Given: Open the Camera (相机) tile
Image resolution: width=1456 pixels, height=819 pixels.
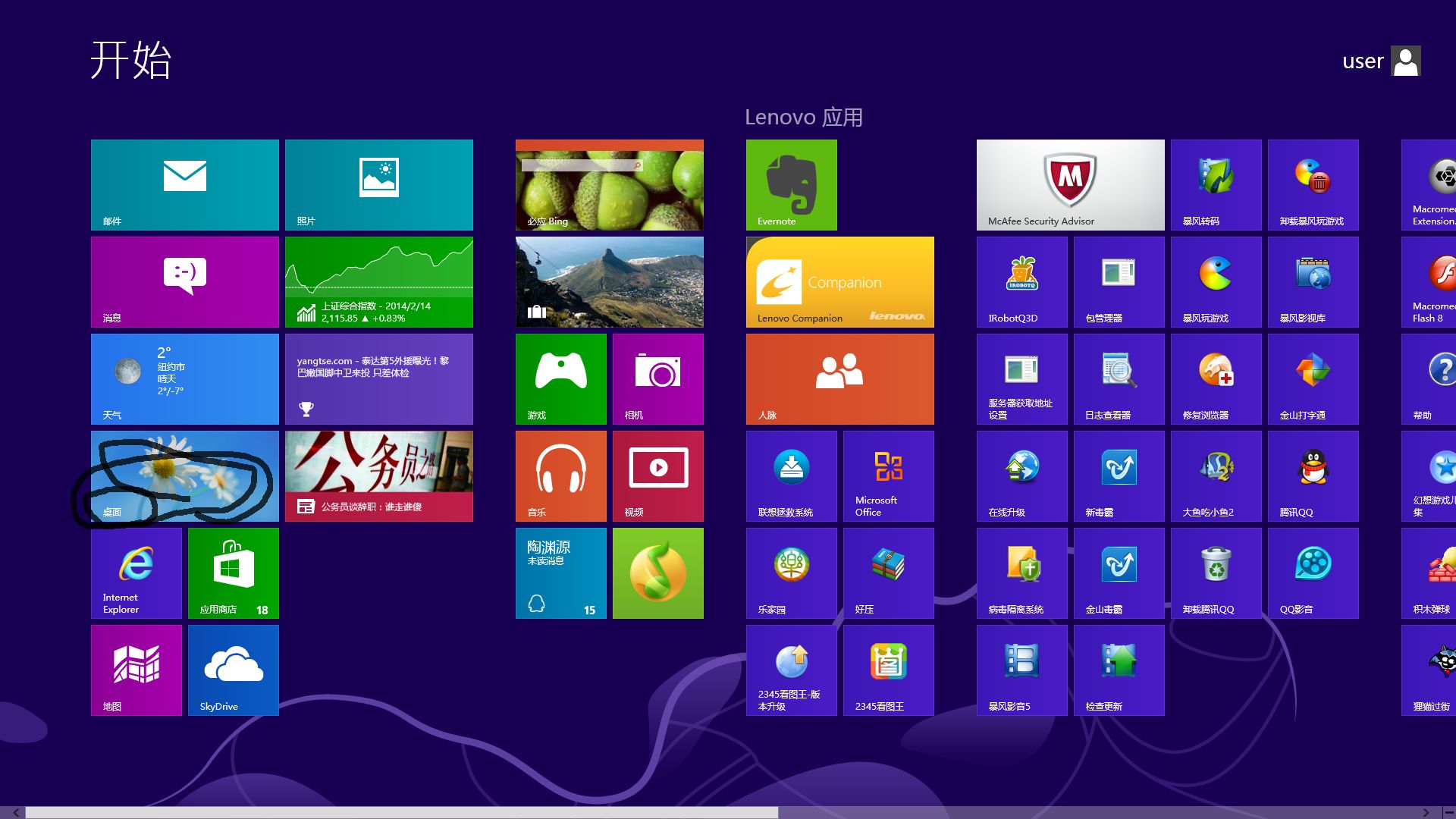Looking at the screenshot, I should (657, 378).
